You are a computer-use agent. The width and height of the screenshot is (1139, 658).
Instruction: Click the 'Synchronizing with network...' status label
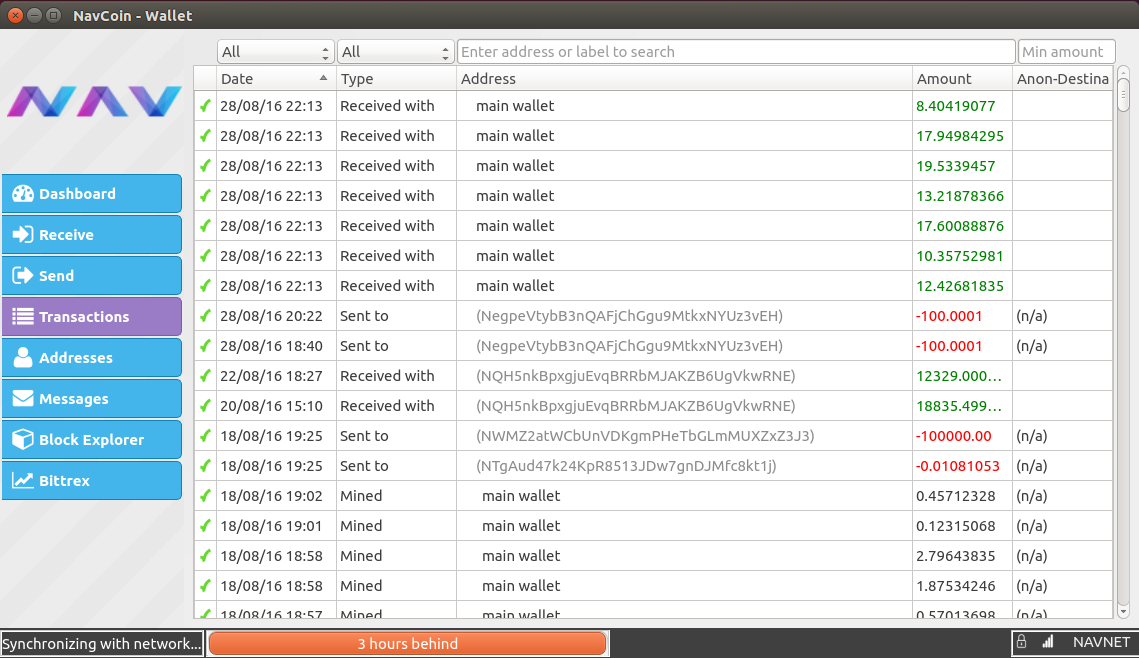[x=102, y=643]
